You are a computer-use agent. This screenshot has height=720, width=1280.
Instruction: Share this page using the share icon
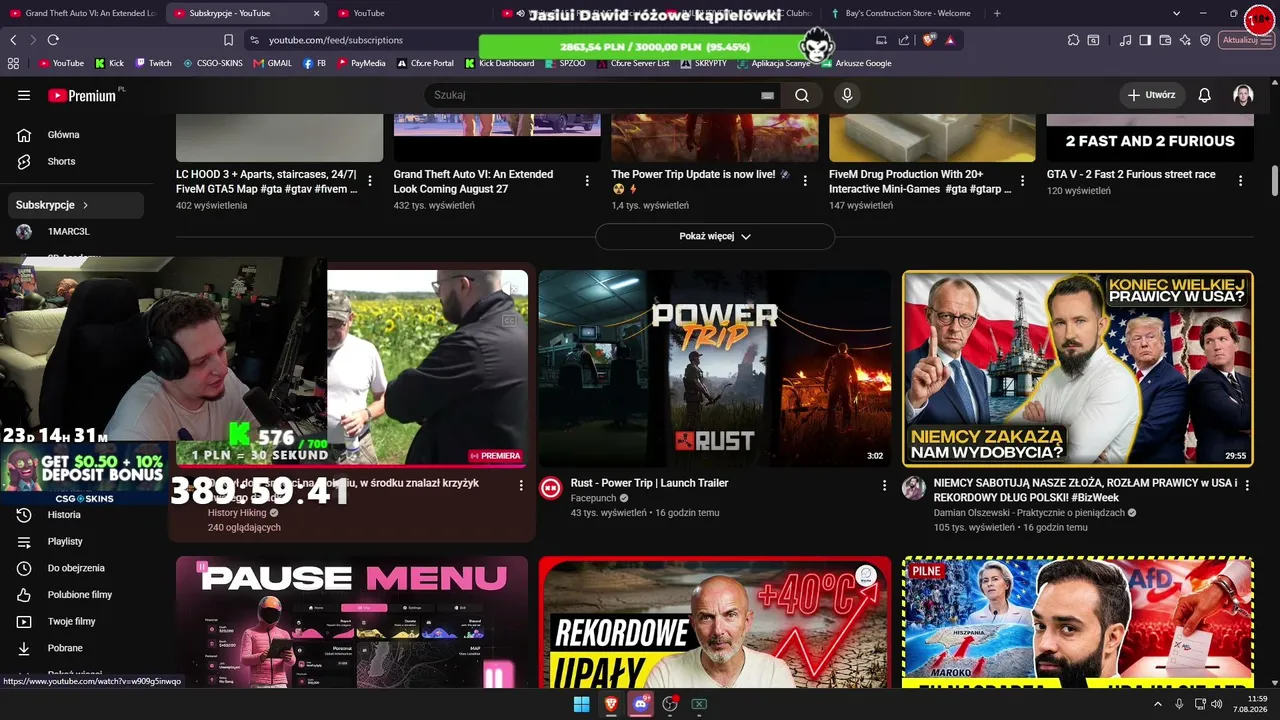tap(904, 40)
